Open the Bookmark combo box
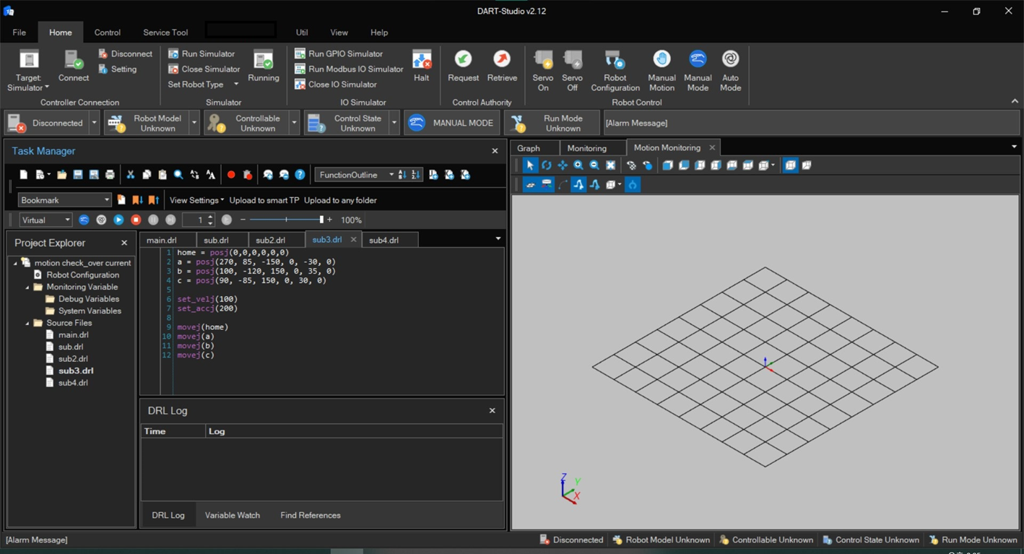Image resolution: width=1024 pixels, height=554 pixels. [64, 200]
